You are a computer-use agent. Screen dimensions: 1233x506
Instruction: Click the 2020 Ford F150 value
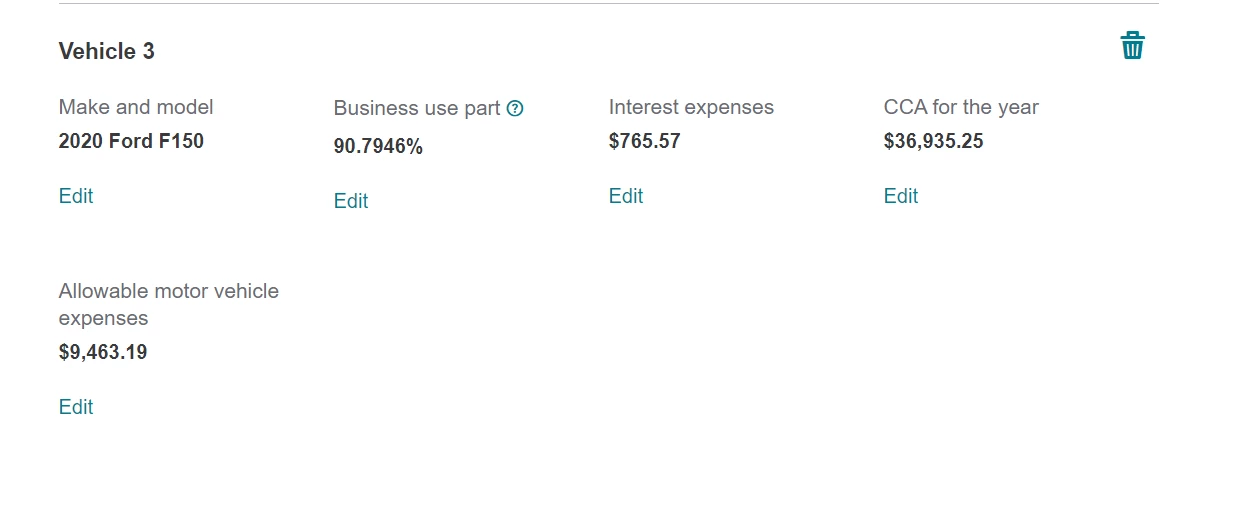coord(131,141)
